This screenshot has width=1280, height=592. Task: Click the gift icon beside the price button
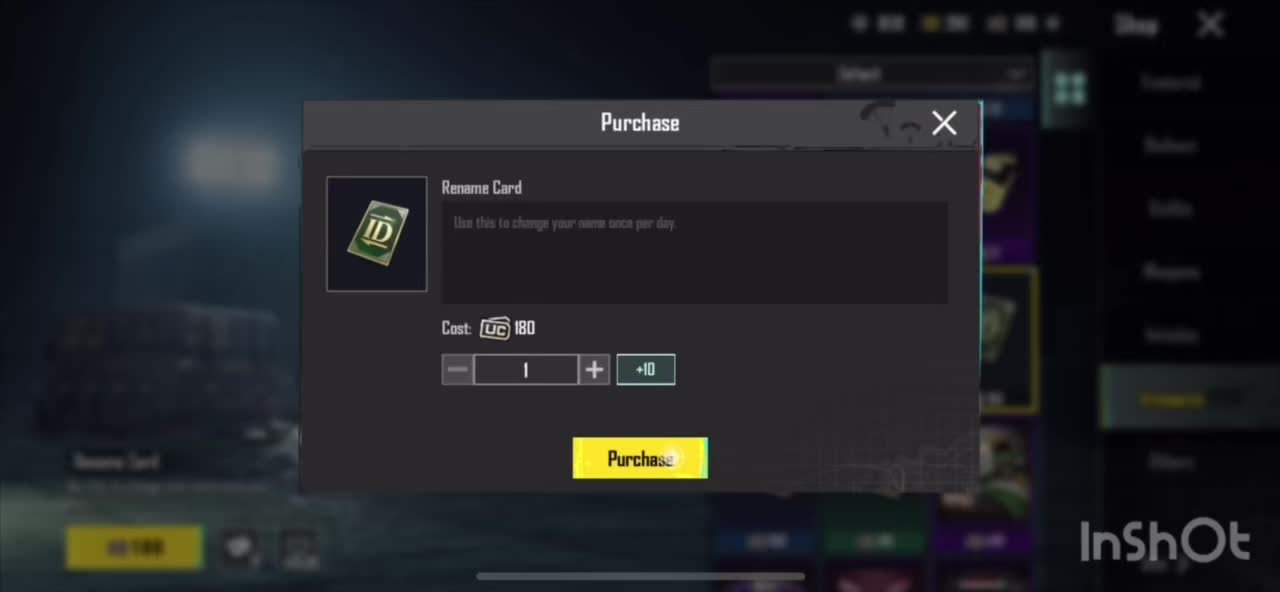[x=240, y=548]
